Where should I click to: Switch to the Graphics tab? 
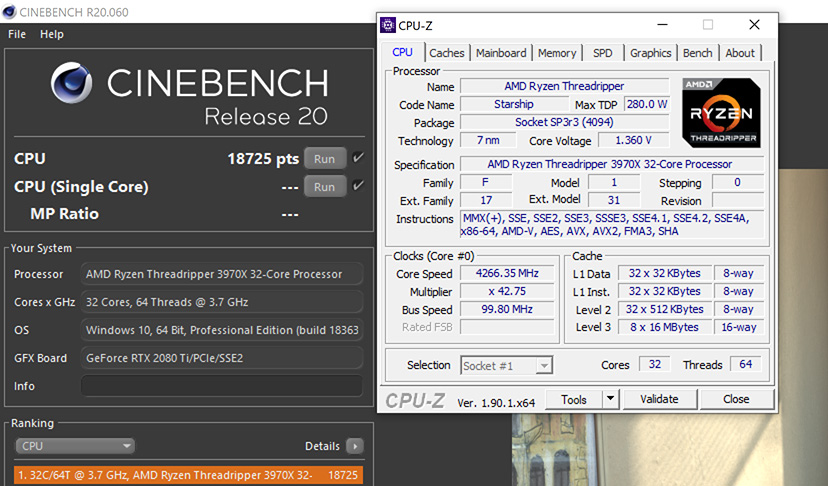tap(651, 53)
